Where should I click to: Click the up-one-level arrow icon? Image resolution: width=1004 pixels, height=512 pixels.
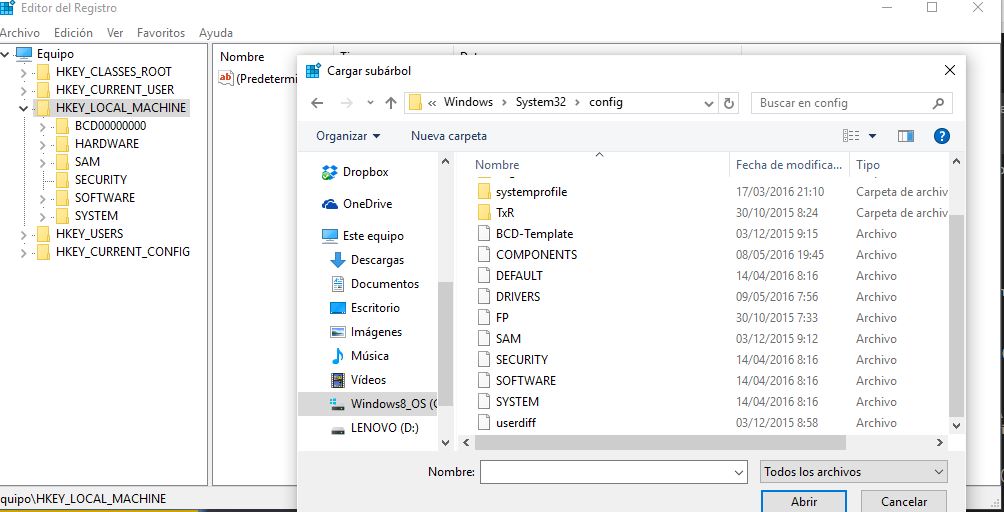coord(391,103)
